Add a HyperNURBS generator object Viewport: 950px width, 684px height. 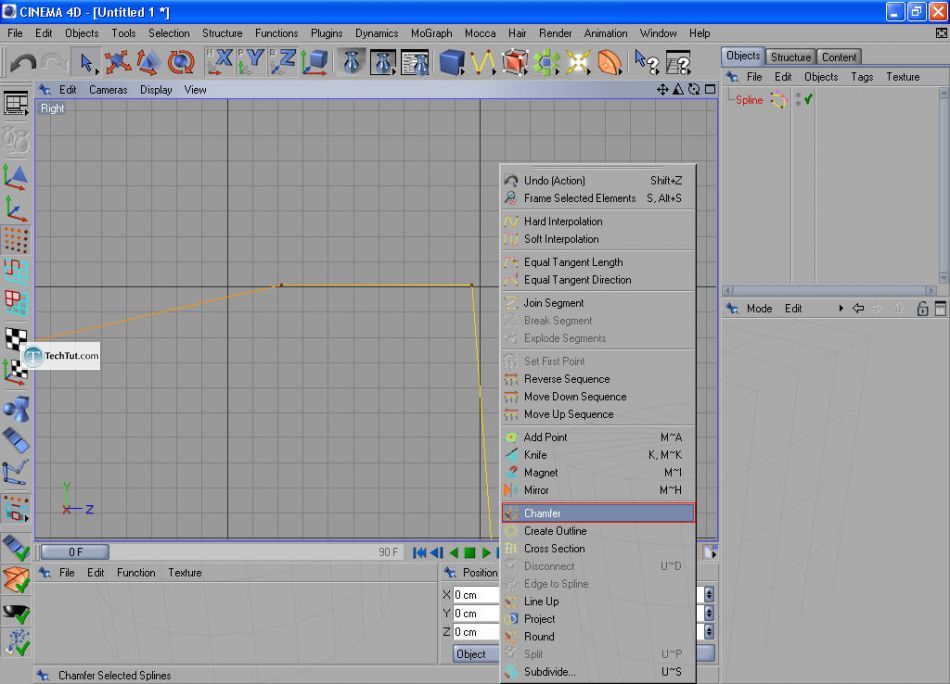coord(514,62)
